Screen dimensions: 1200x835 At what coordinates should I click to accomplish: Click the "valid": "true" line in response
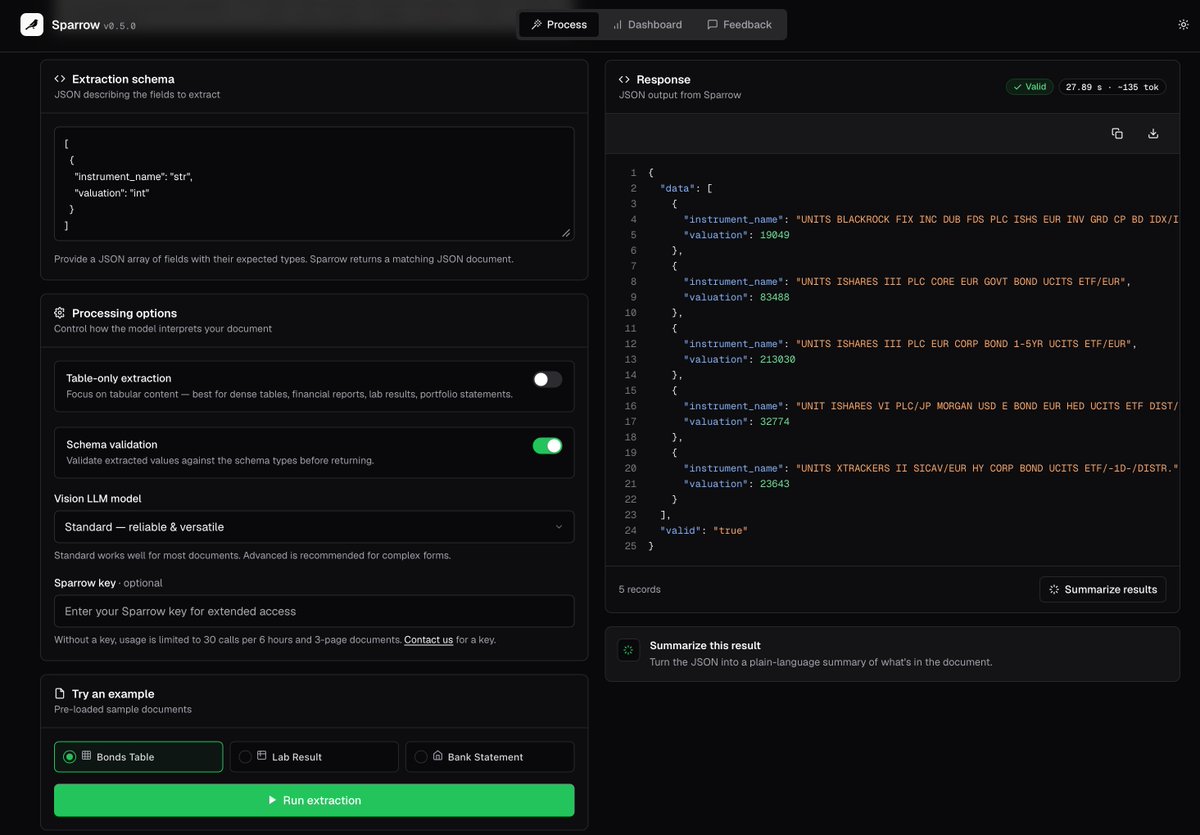pyautogui.click(x=703, y=530)
